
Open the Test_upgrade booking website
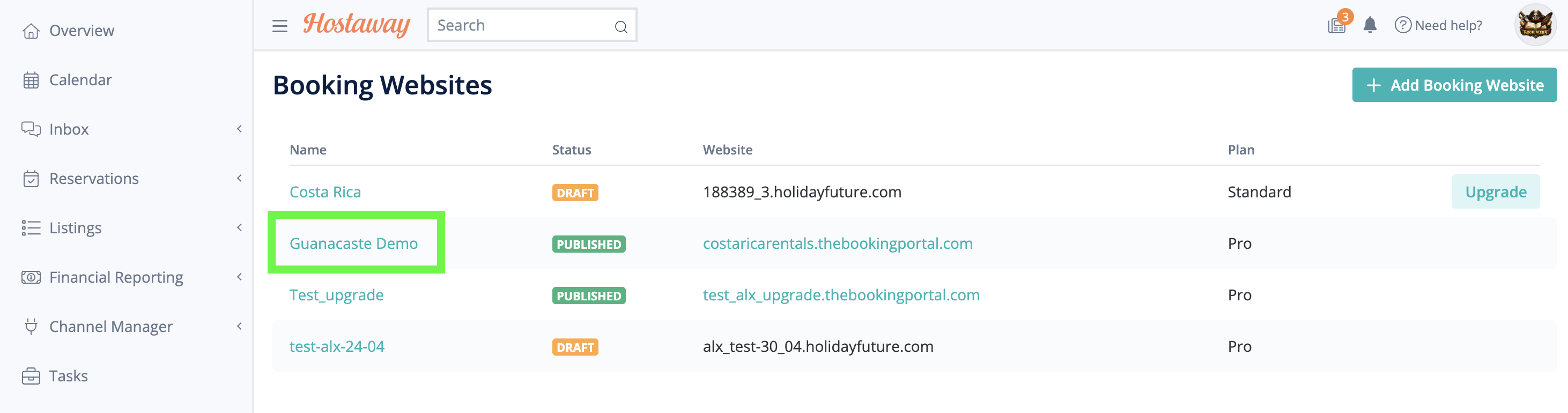coord(337,296)
